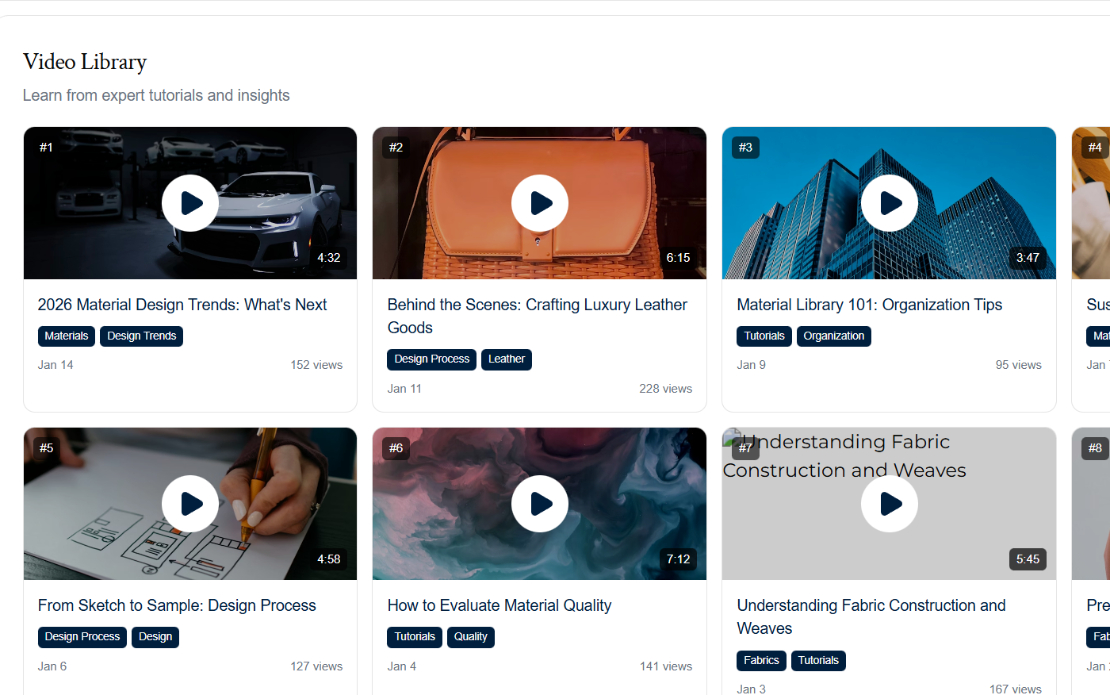Play the Understanding Fabric Construction video
The image size is (1110, 695).
[889, 504]
